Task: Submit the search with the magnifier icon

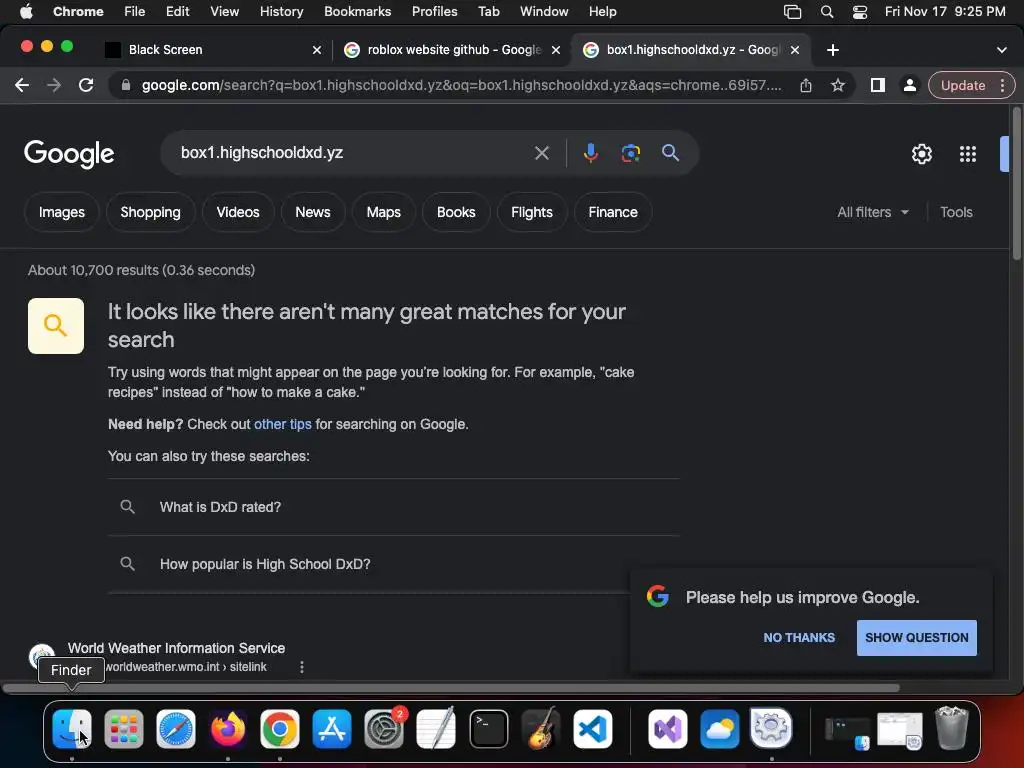Action: point(670,153)
